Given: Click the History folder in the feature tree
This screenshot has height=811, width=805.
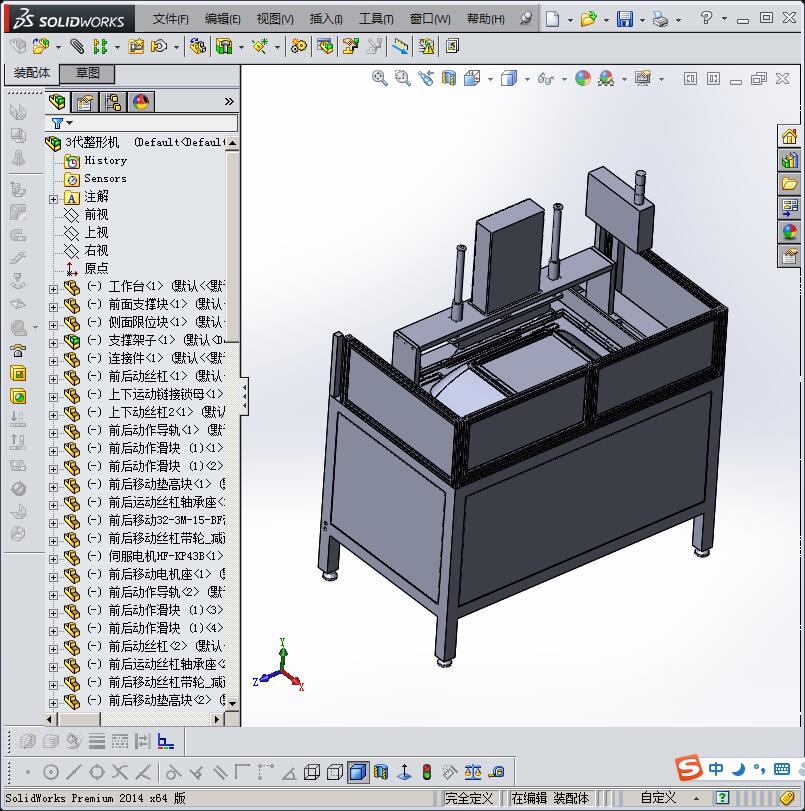Looking at the screenshot, I should click(105, 161).
